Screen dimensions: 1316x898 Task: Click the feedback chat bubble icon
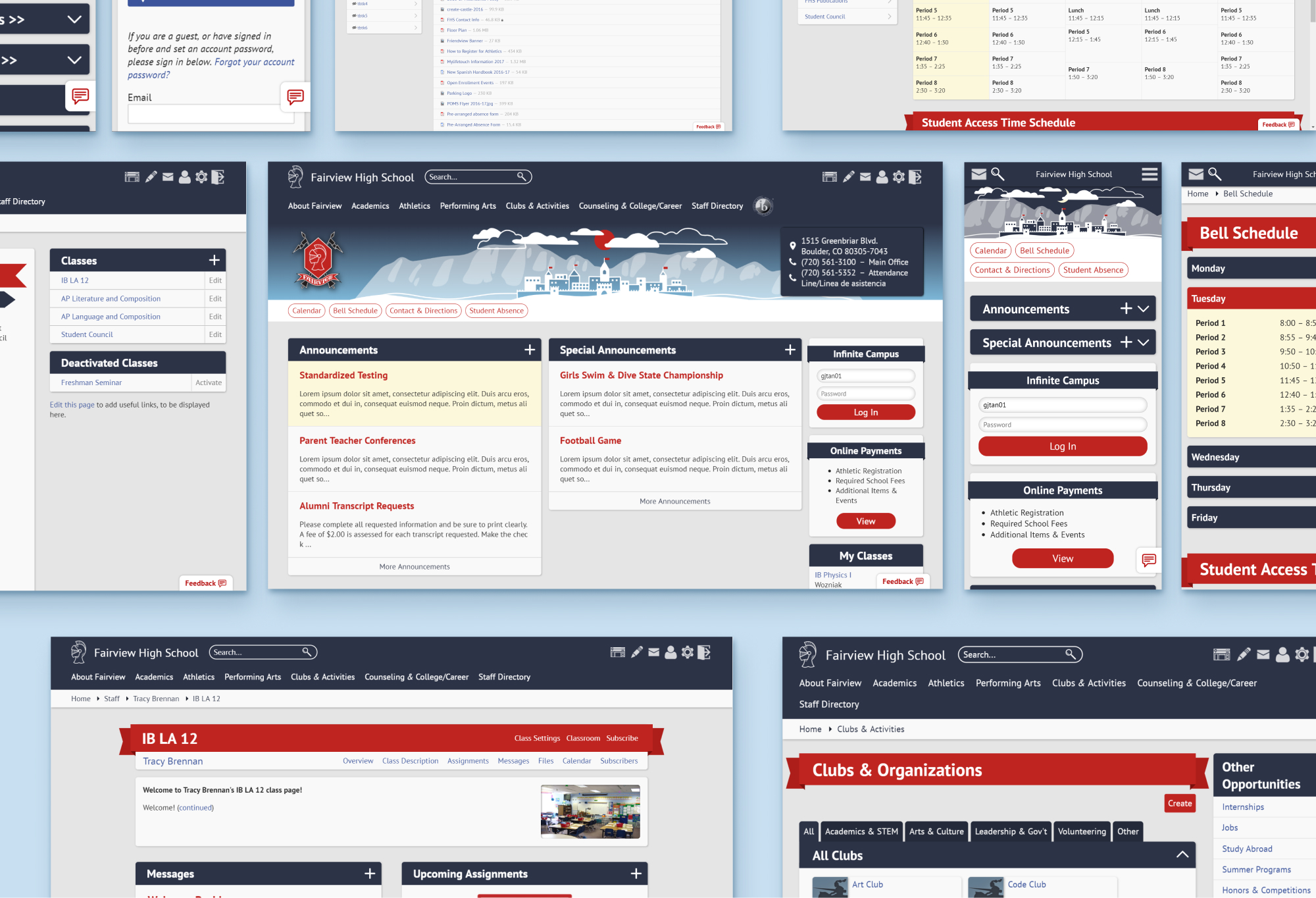tap(81, 96)
